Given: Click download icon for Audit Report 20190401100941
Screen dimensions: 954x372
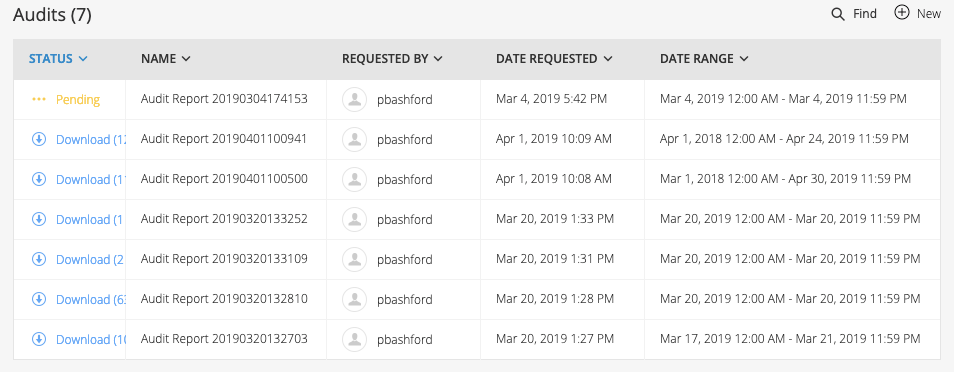Looking at the screenshot, I should (39, 139).
